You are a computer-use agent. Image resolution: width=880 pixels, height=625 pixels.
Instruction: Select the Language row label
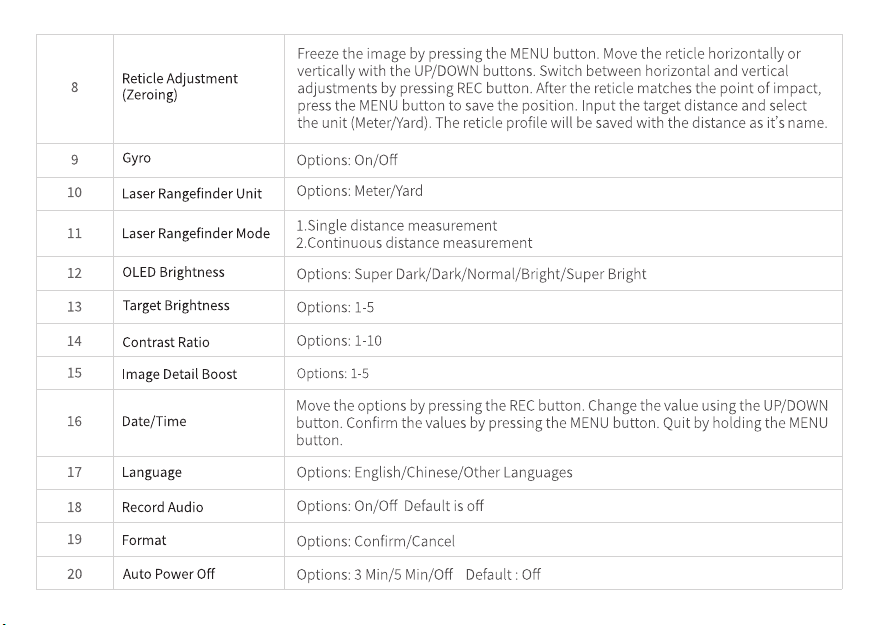[152, 472]
